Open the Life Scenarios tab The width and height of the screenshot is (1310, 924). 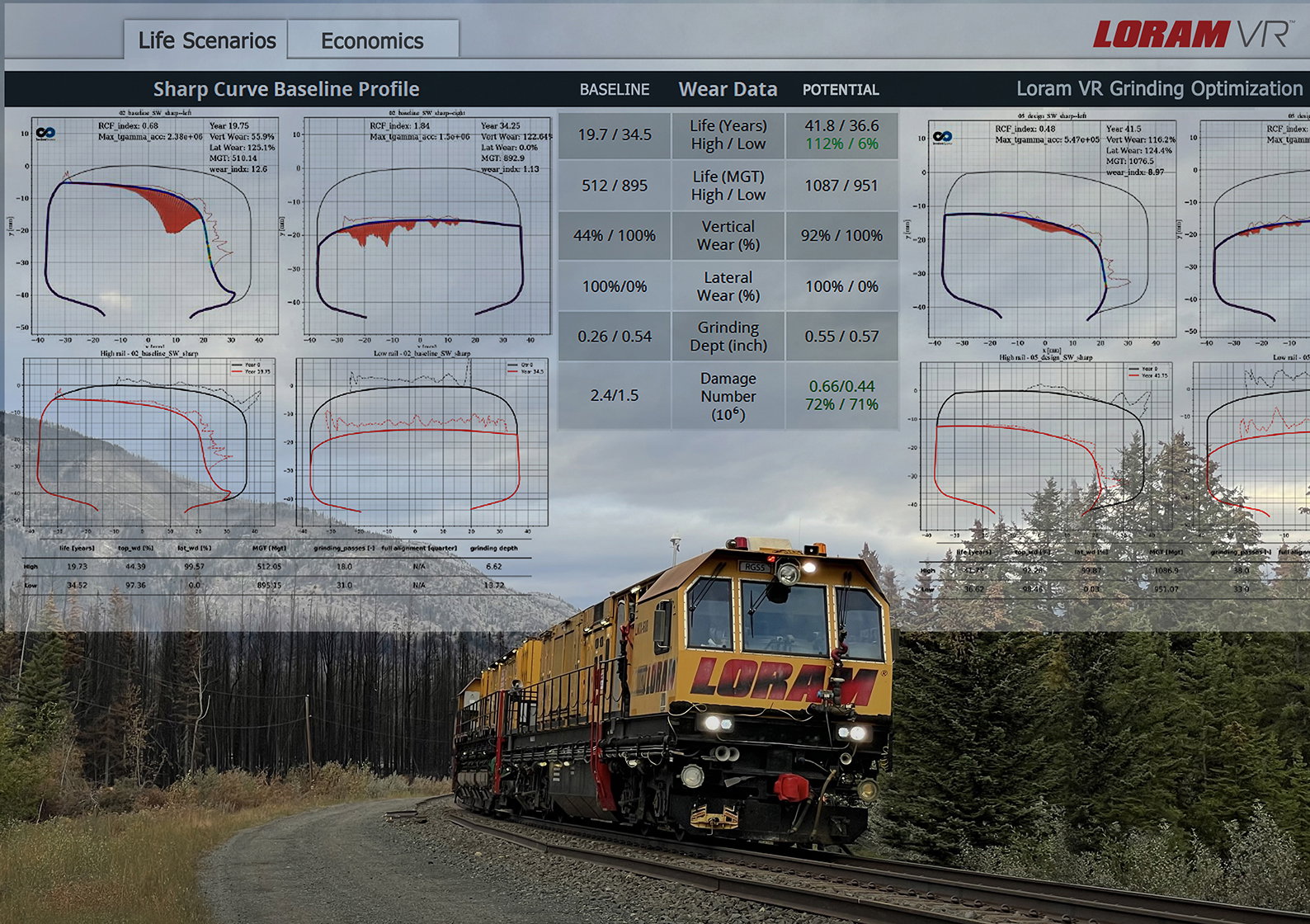206,40
